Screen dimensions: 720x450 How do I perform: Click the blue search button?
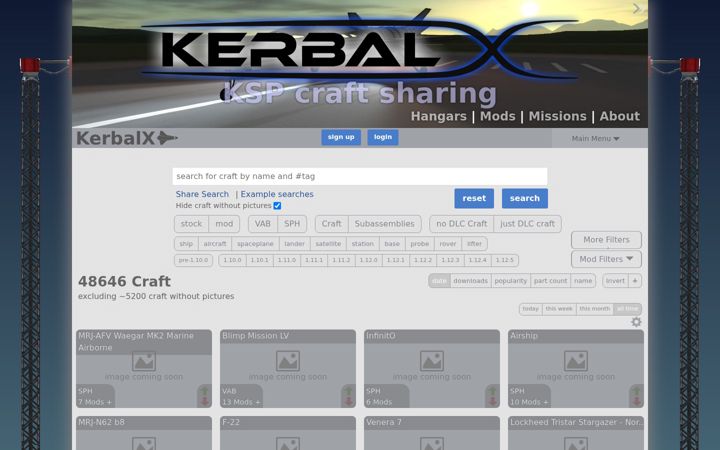pyautogui.click(x=524, y=198)
